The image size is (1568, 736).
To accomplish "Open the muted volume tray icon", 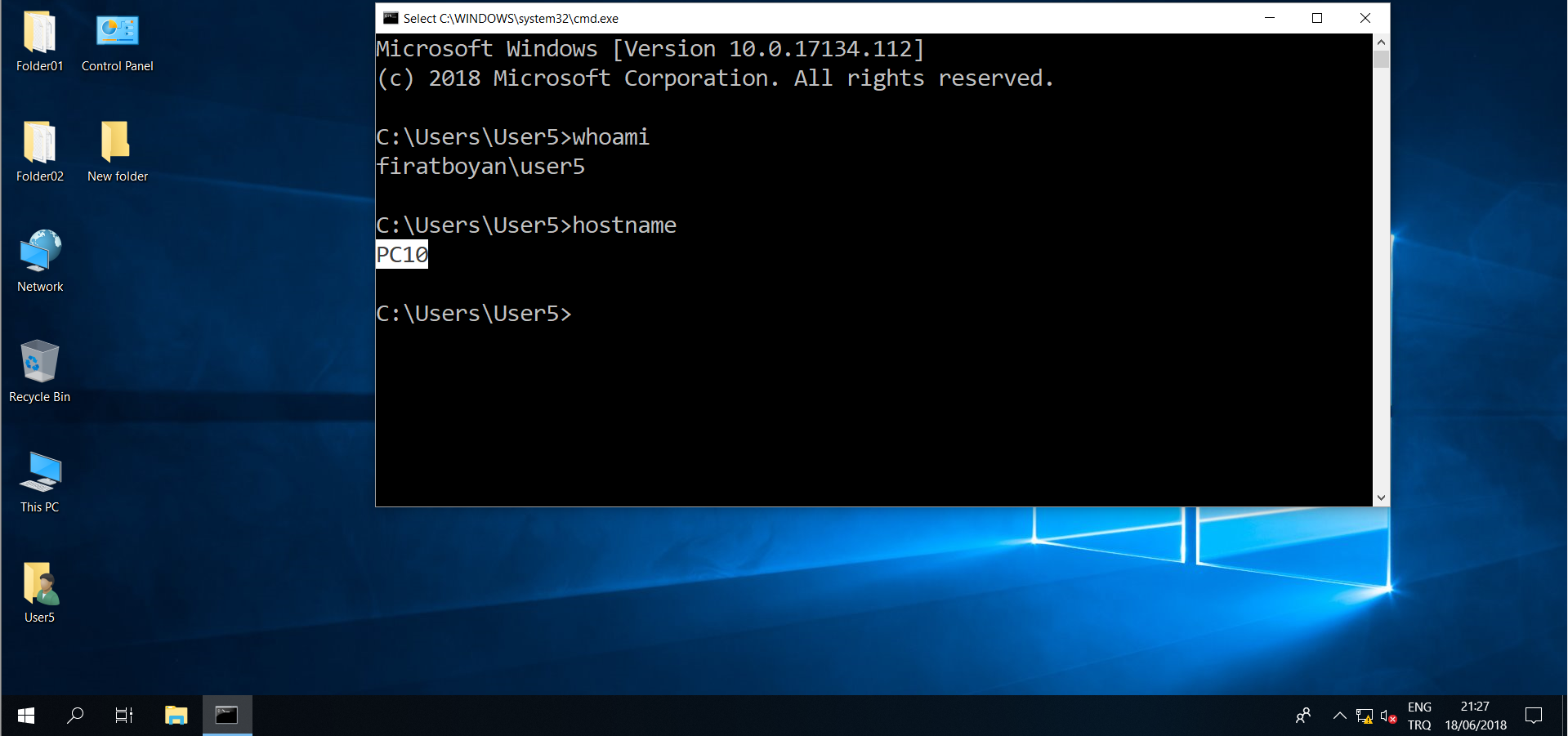I will [x=1388, y=716].
